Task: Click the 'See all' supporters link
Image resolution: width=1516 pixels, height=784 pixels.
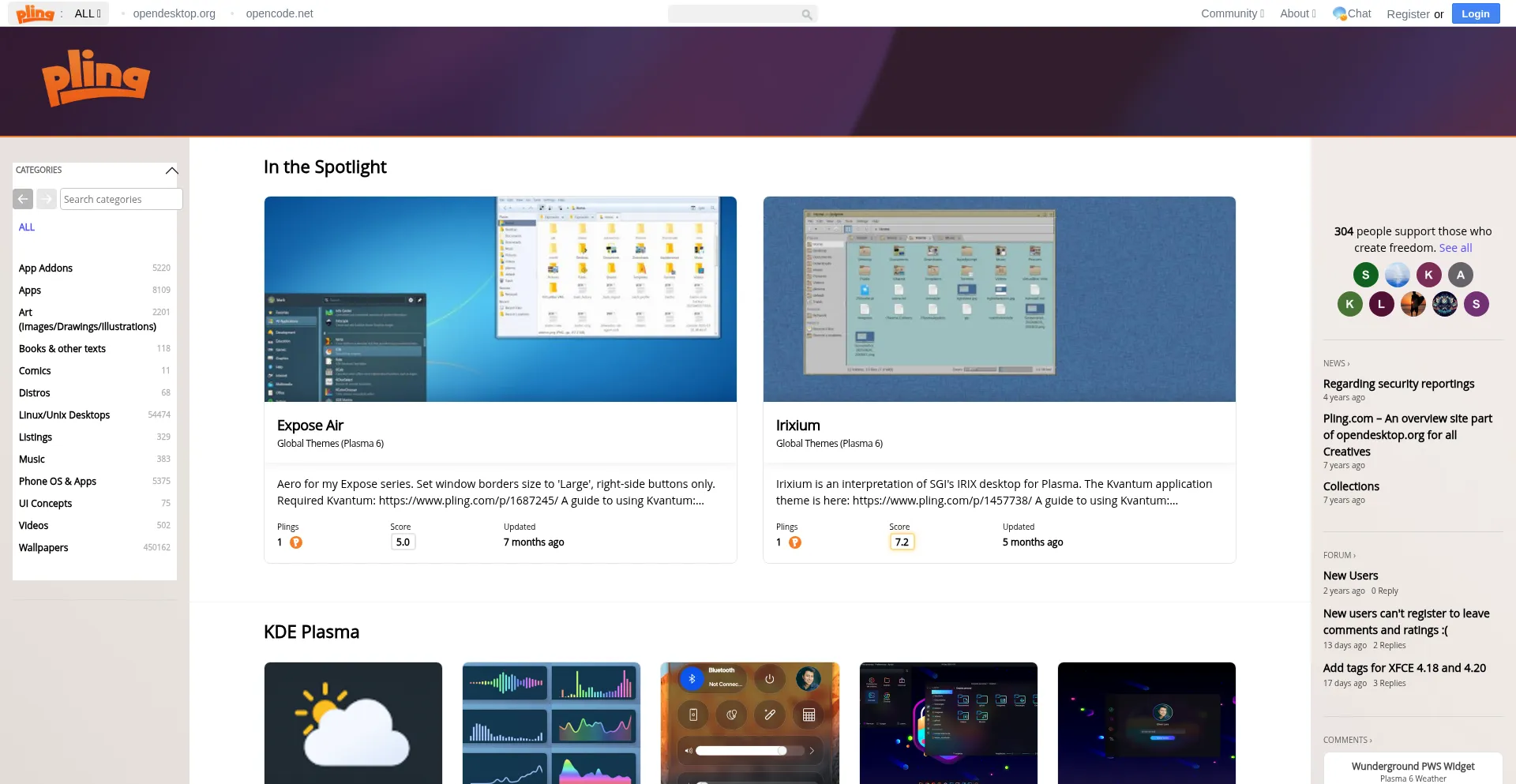Action: (1455, 248)
